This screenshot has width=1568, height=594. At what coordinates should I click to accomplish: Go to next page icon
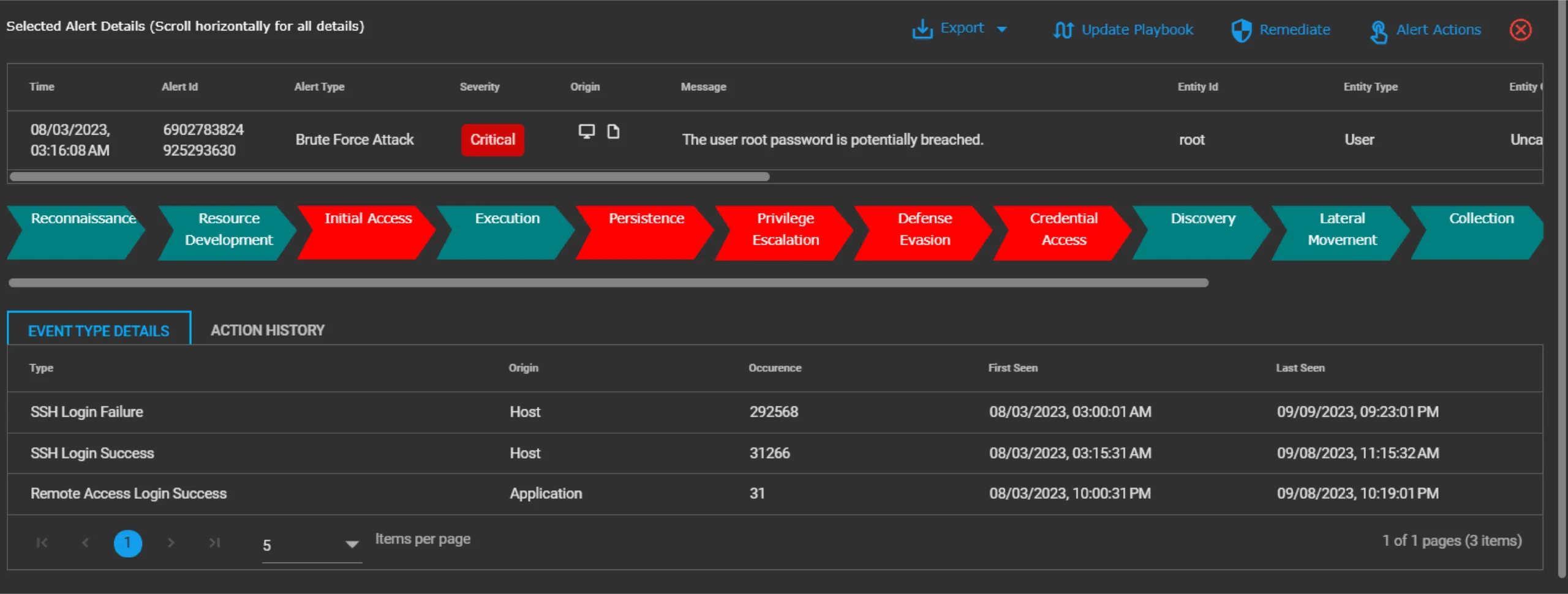coord(171,543)
